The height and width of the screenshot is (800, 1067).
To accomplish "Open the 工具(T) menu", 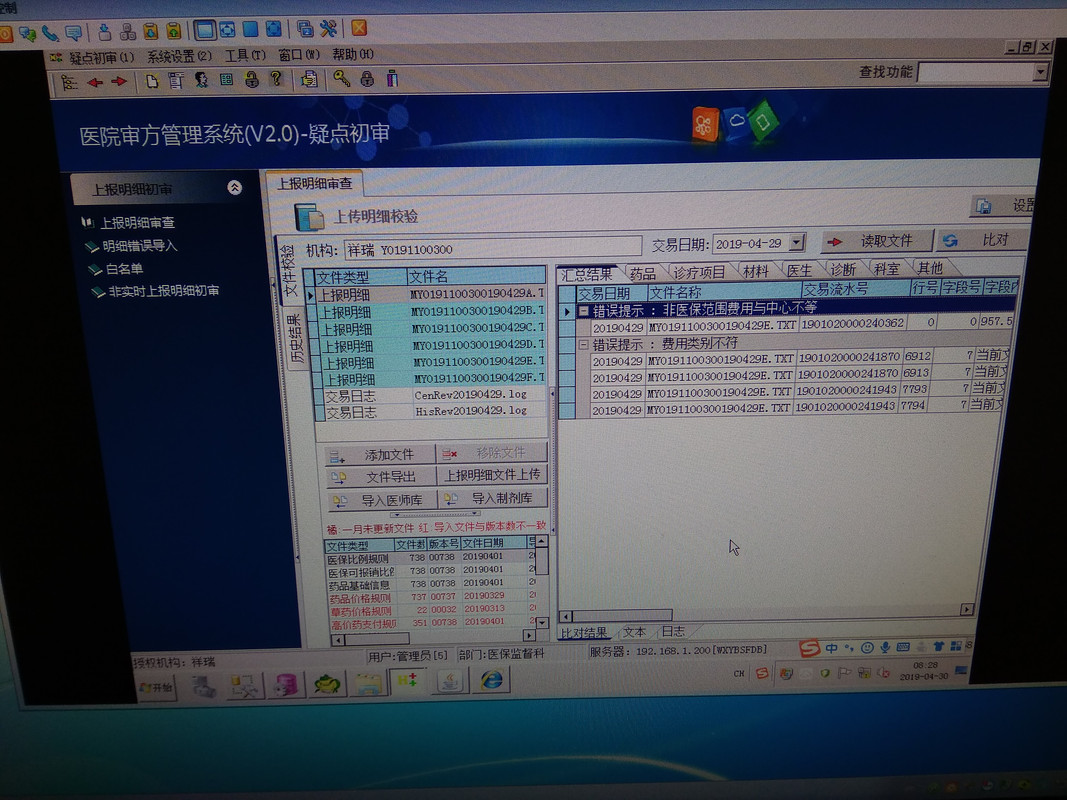I will point(246,55).
